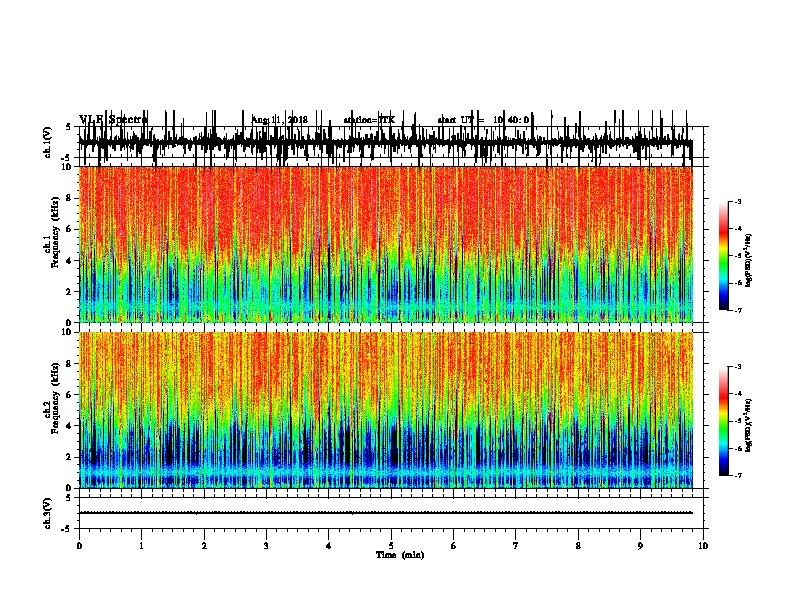The image size is (792, 612).
Task: Click the "8" kHz tick on ch.2 frequency axis
Action: tap(69, 364)
